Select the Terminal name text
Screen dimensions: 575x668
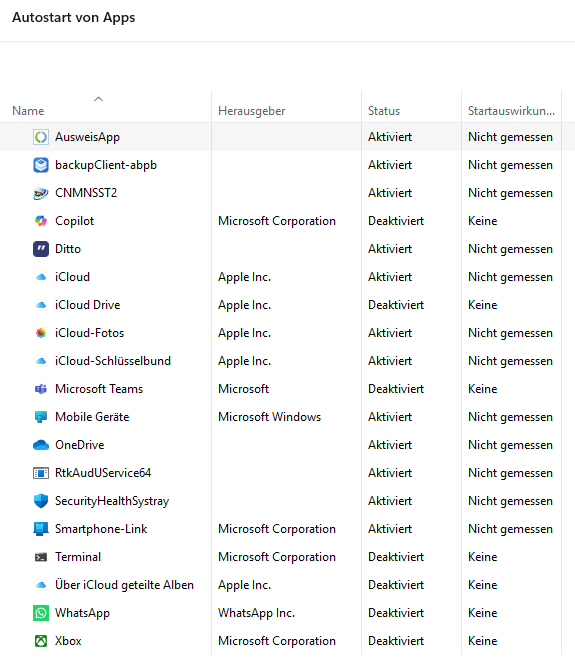(78, 557)
